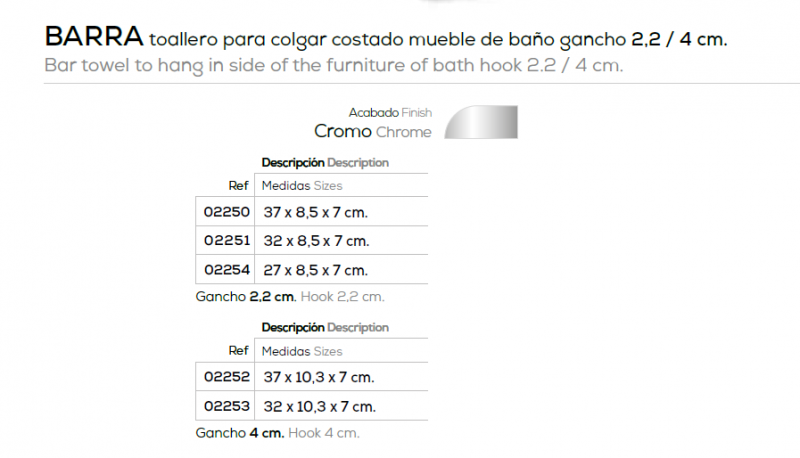Click the 37 x 10,3 x 7 cm. size

pos(319,377)
